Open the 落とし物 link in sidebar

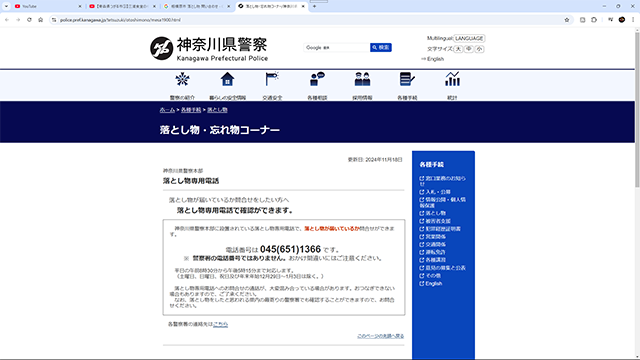click(436, 213)
